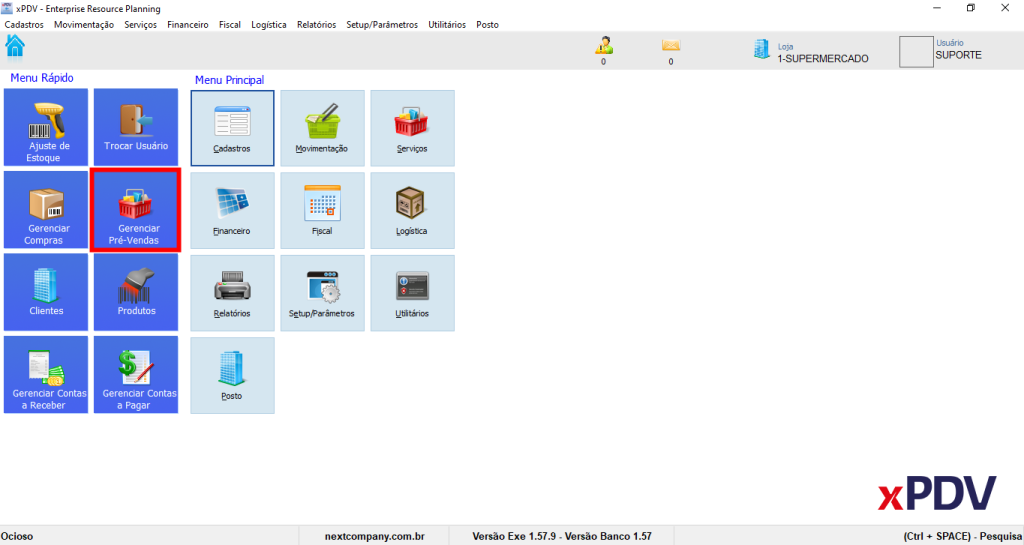The height and width of the screenshot is (545, 1024).
Task: Click the (Ctrl + SPACE) - Pesquisa text
Action: pos(963,537)
